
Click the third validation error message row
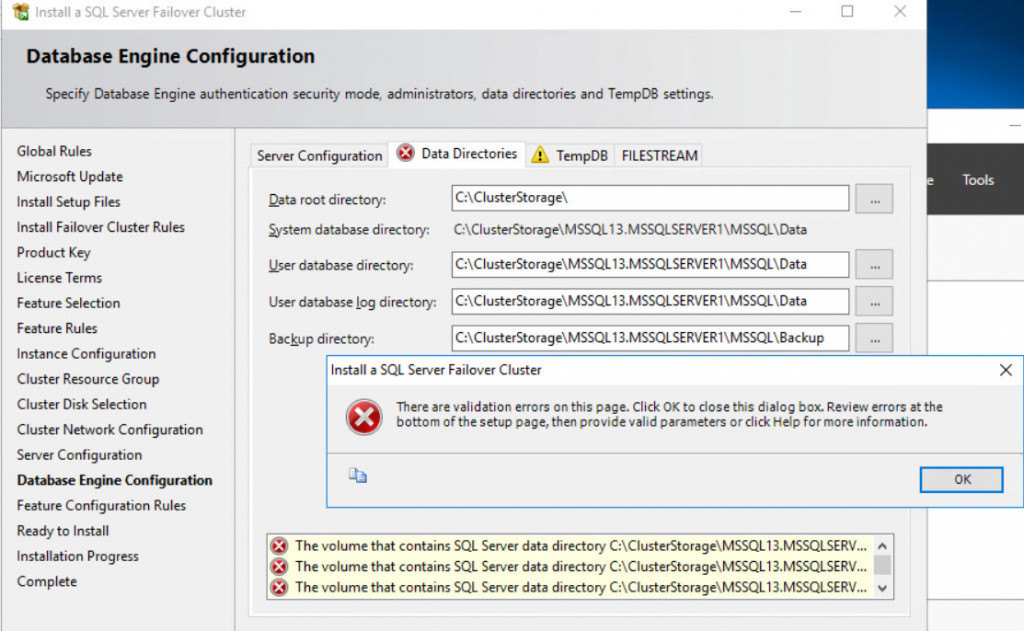click(569, 587)
